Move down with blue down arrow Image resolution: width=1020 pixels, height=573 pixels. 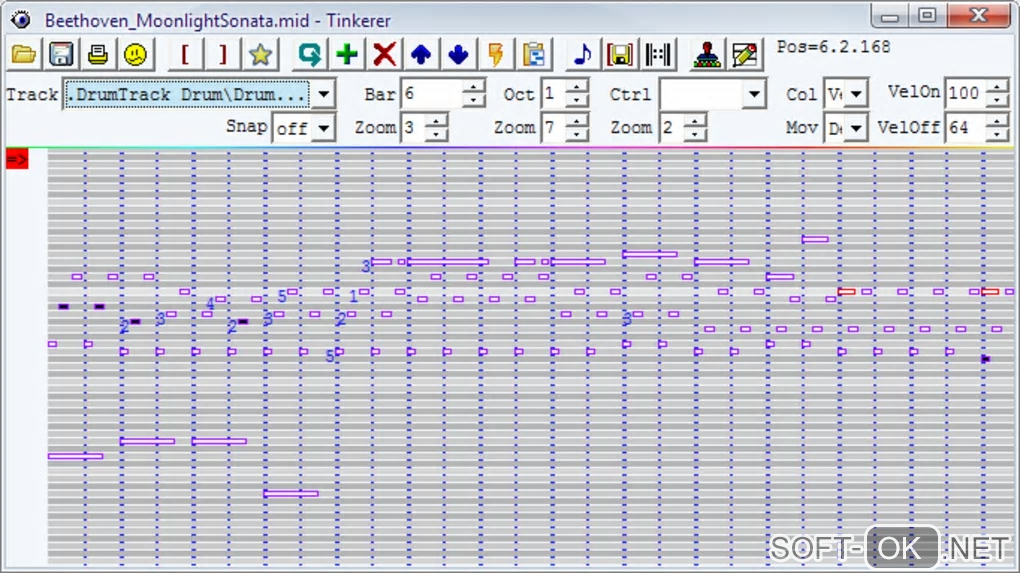(x=458, y=55)
